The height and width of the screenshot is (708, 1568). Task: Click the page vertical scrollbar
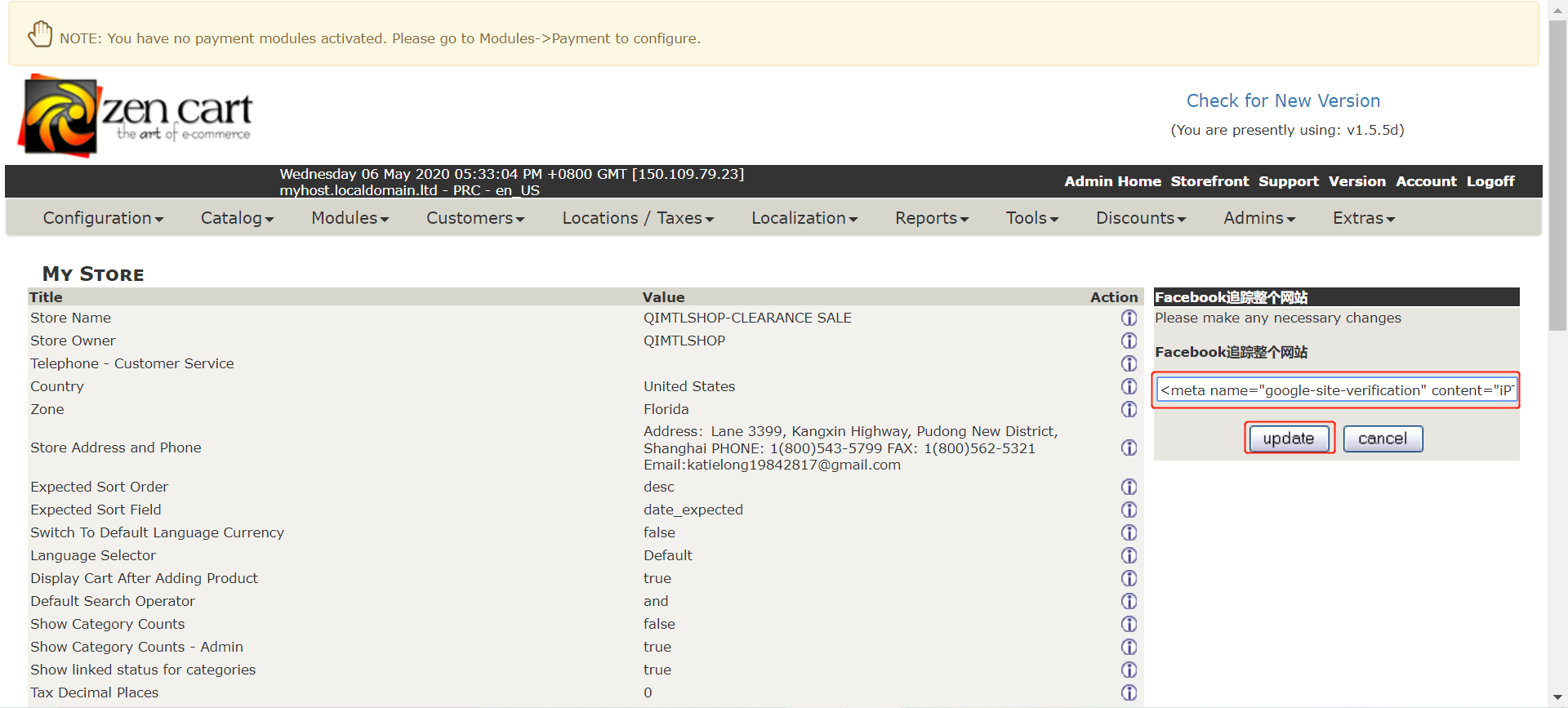pos(1557,176)
